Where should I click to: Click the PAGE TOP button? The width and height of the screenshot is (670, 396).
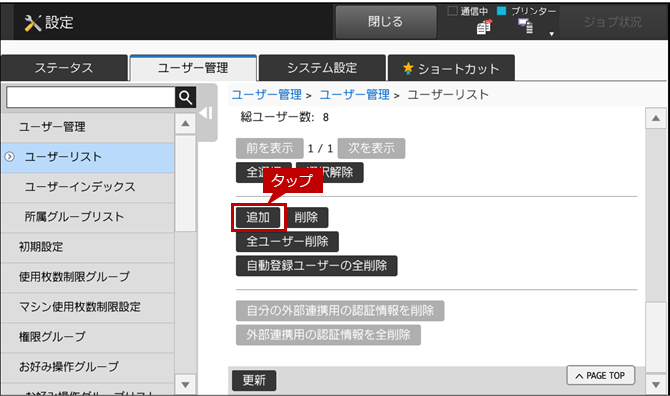click(x=600, y=375)
